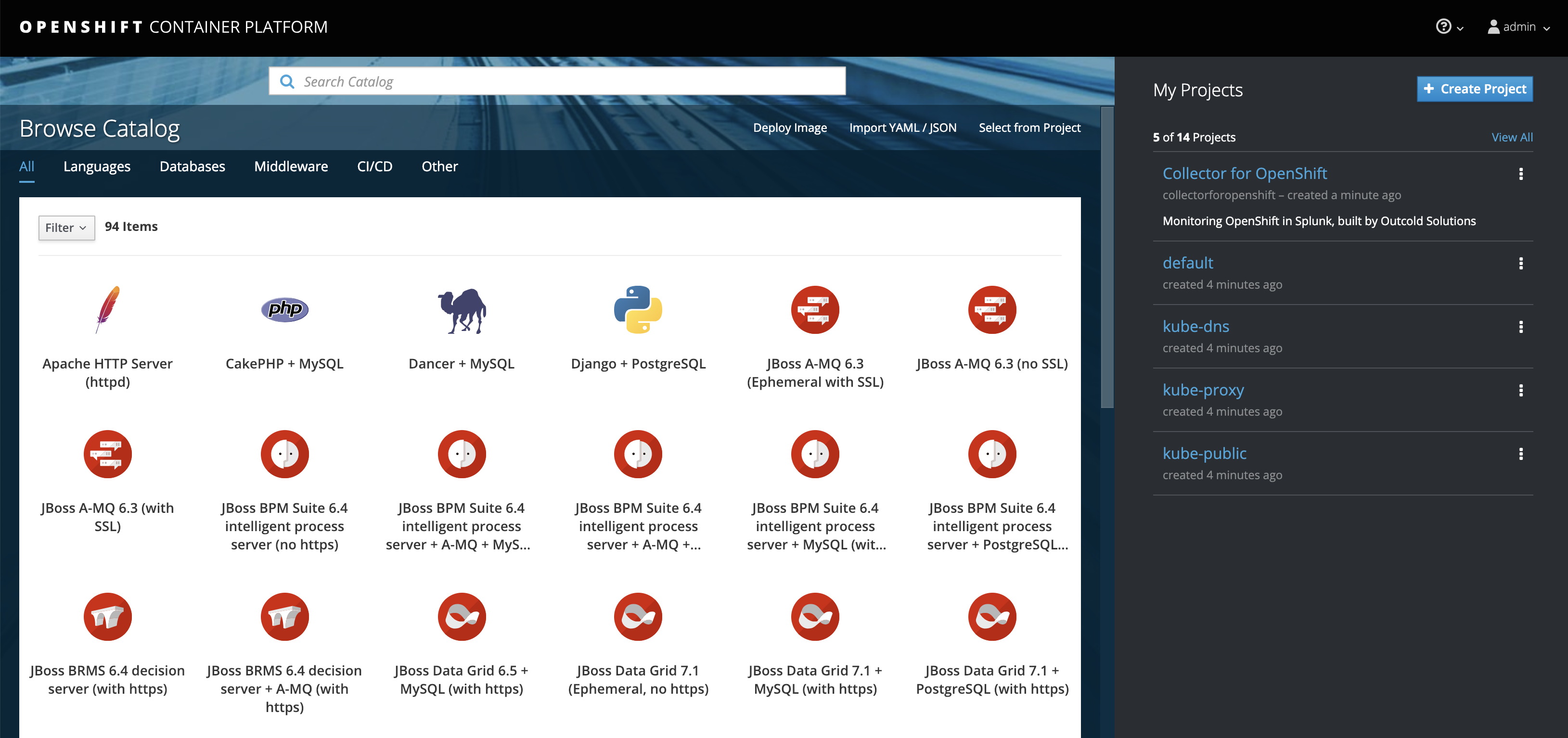The height and width of the screenshot is (738, 1568).
Task: Choose JBoss Data Grid 6.5 + MySQL icon
Action: coord(462,616)
